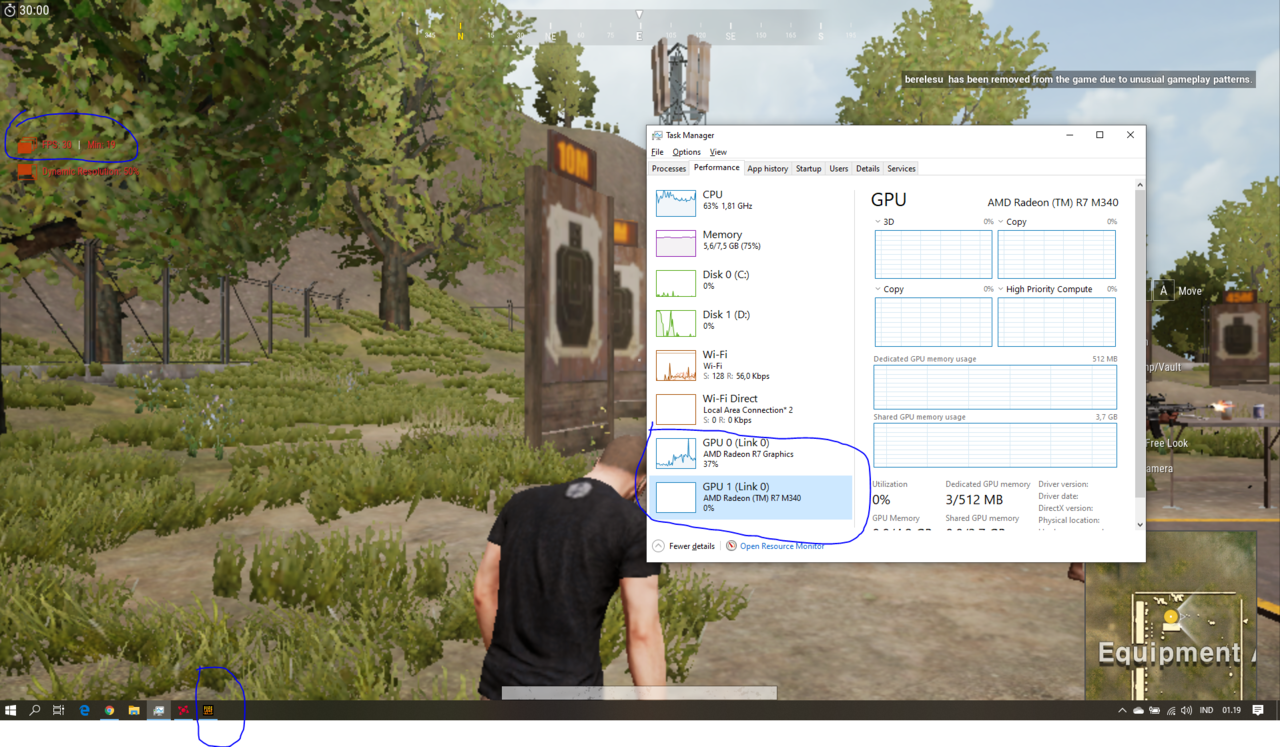Open the View menu in Task Manager
This screenshot has width=1280, height=747.
click(718, 152)
